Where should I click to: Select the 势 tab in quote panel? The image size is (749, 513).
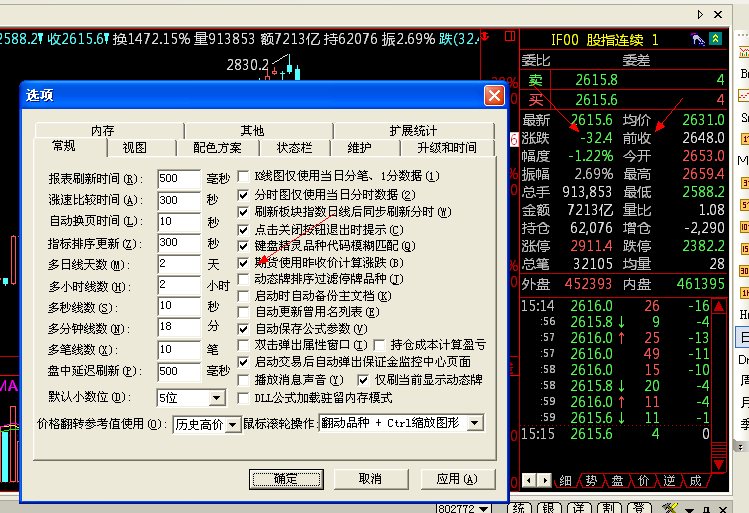(x=591, y=481)
